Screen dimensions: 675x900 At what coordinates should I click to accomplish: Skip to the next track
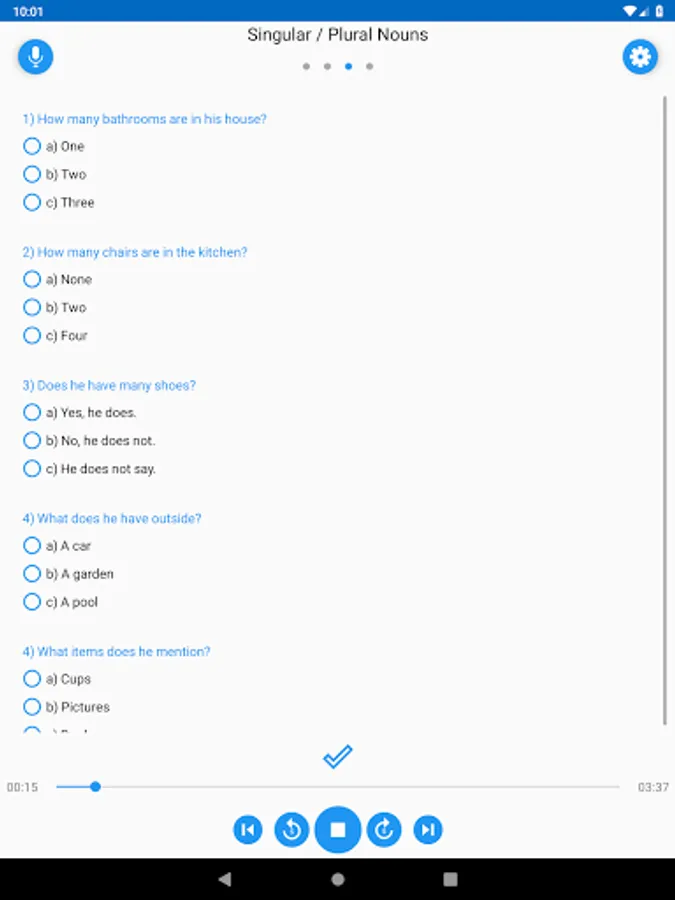click(x=428, y=829)
